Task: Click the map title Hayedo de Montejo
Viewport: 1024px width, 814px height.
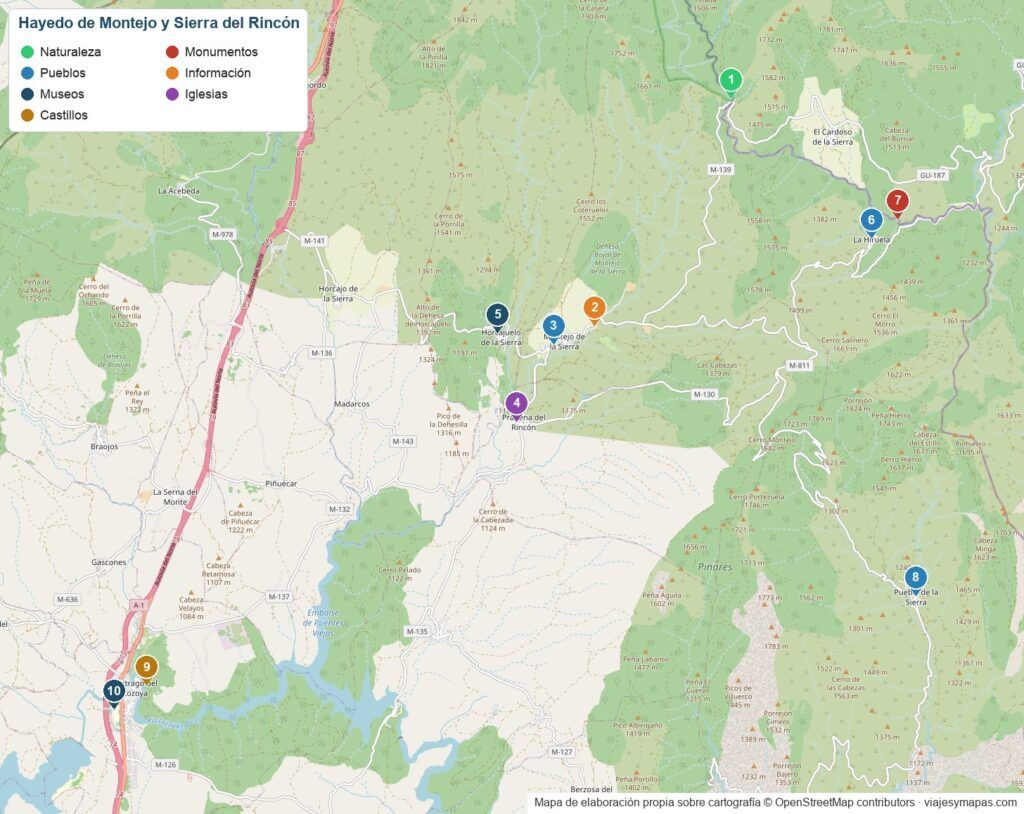Action: [159, 23]
